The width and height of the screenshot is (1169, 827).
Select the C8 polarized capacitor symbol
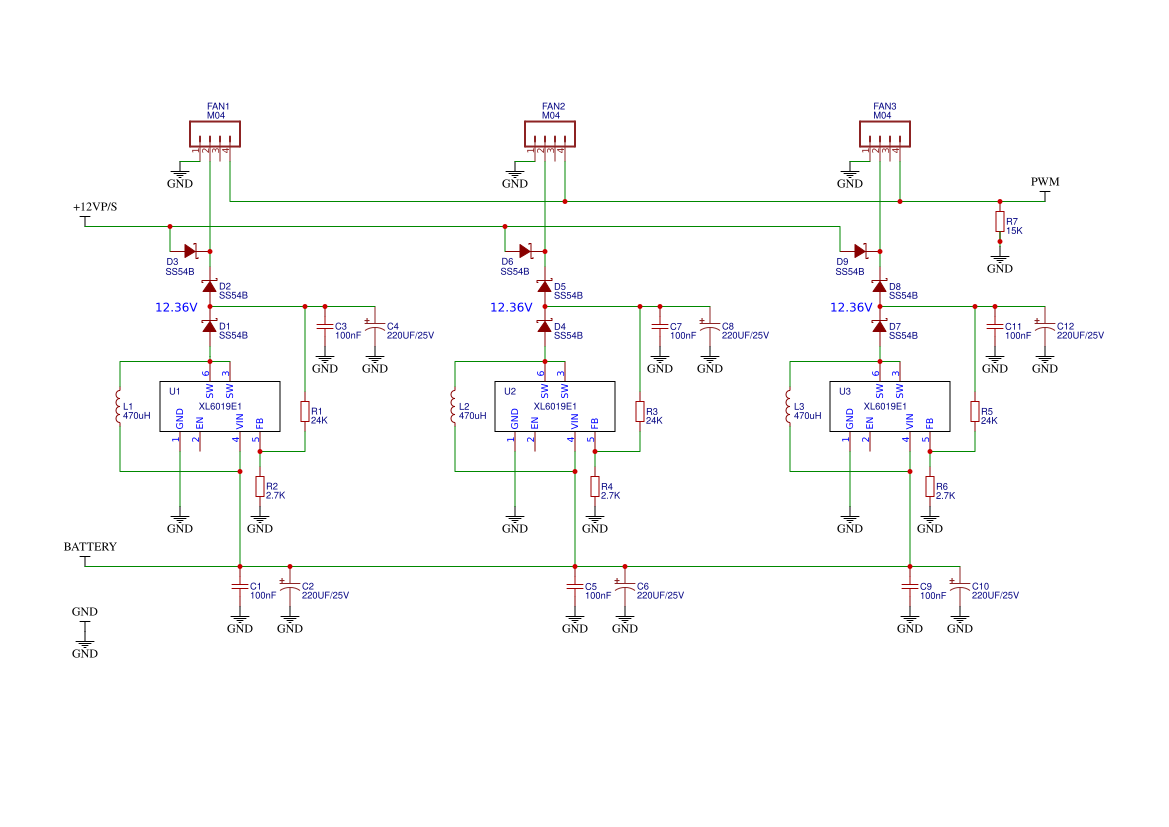click(710, 325)
